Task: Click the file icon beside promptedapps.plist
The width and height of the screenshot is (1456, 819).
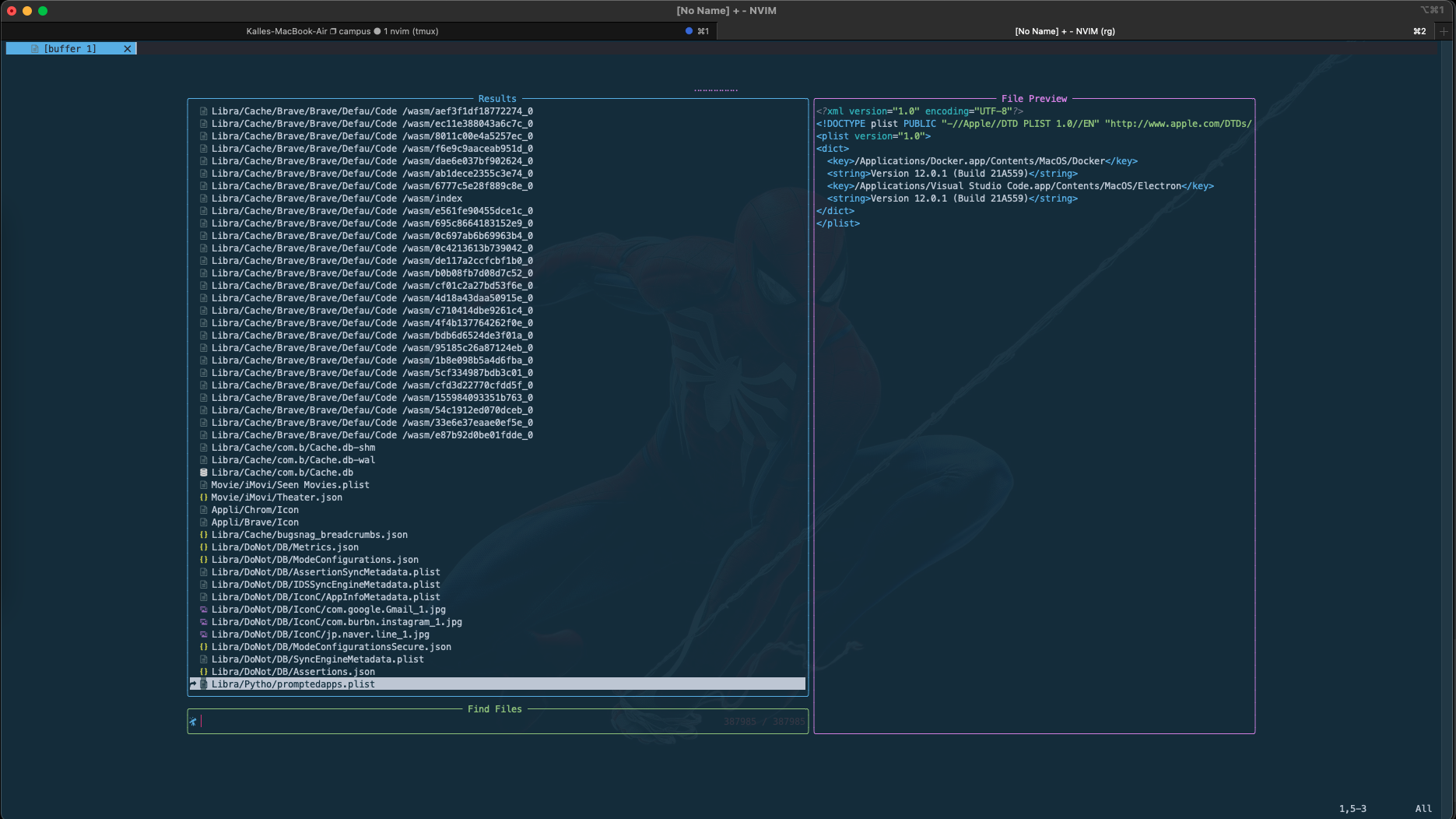Action: [204, 684]
